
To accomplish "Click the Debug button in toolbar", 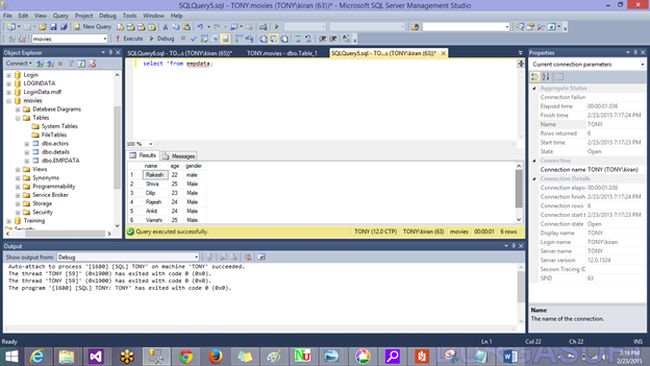I will click(162, 39).
